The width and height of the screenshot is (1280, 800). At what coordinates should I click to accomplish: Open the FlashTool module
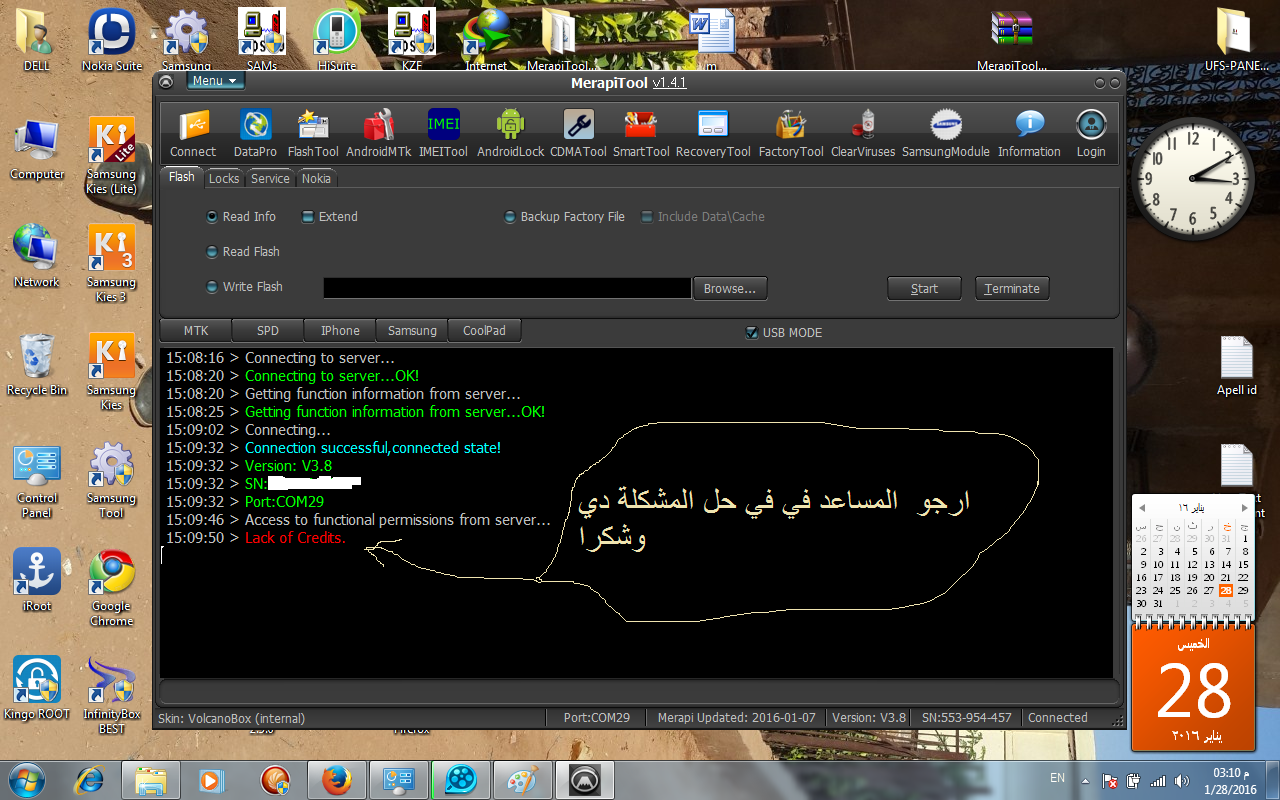[313, 133]
